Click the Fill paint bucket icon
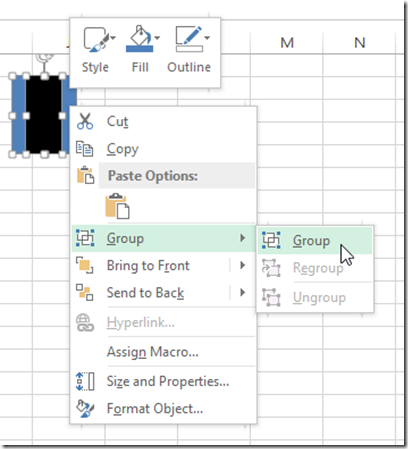 tap(140, 39)
